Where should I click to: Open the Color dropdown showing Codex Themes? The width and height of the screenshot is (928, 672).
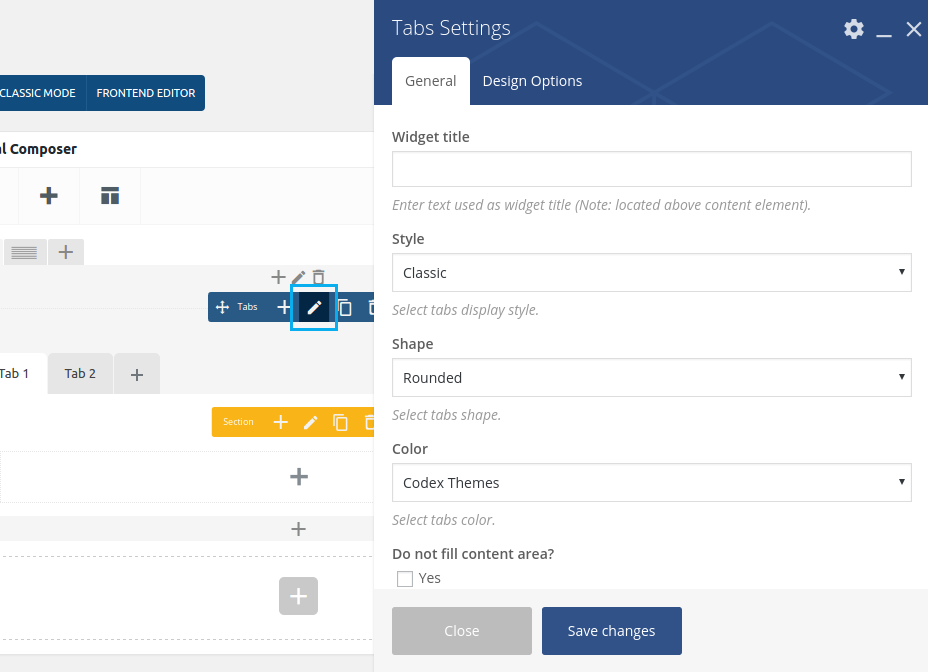click(x=651, y=482)
